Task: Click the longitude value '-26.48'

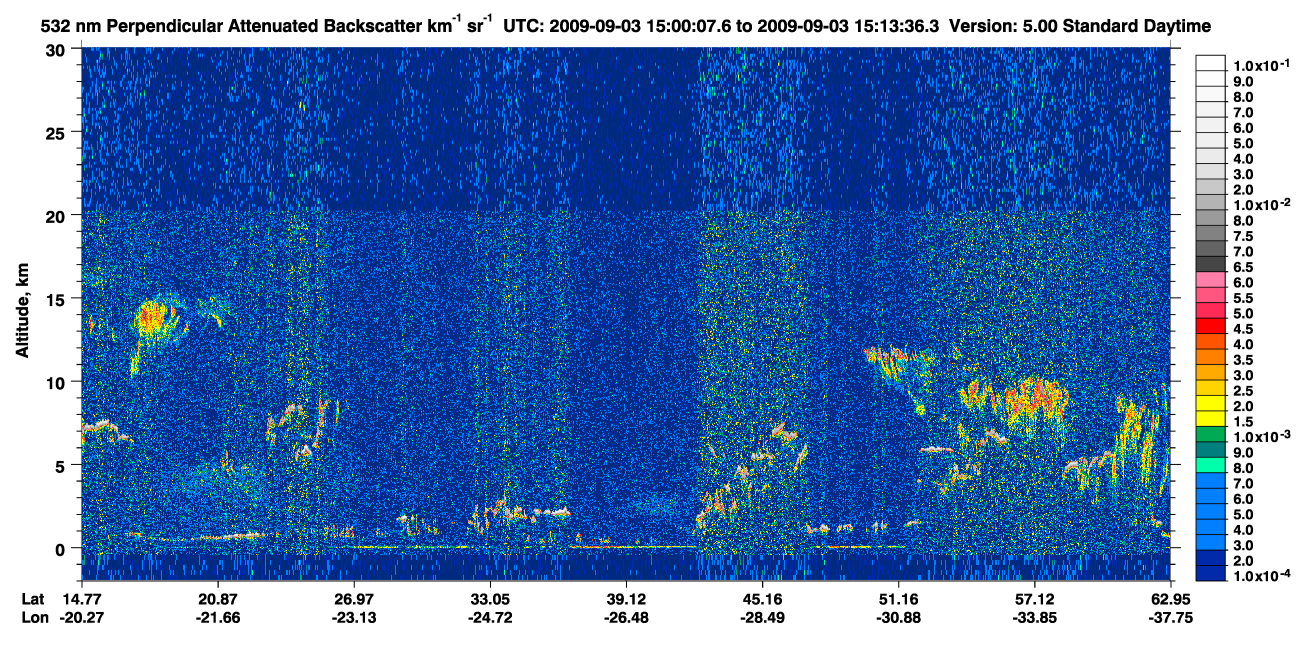Action: [x=625, y=617]
